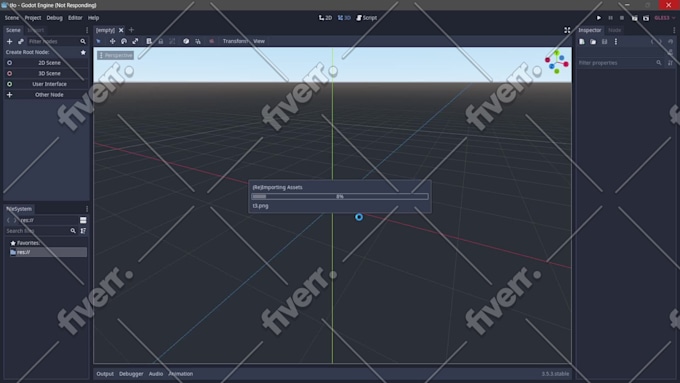Open the Scene menu
680x383 pixels.
[12, 18]
